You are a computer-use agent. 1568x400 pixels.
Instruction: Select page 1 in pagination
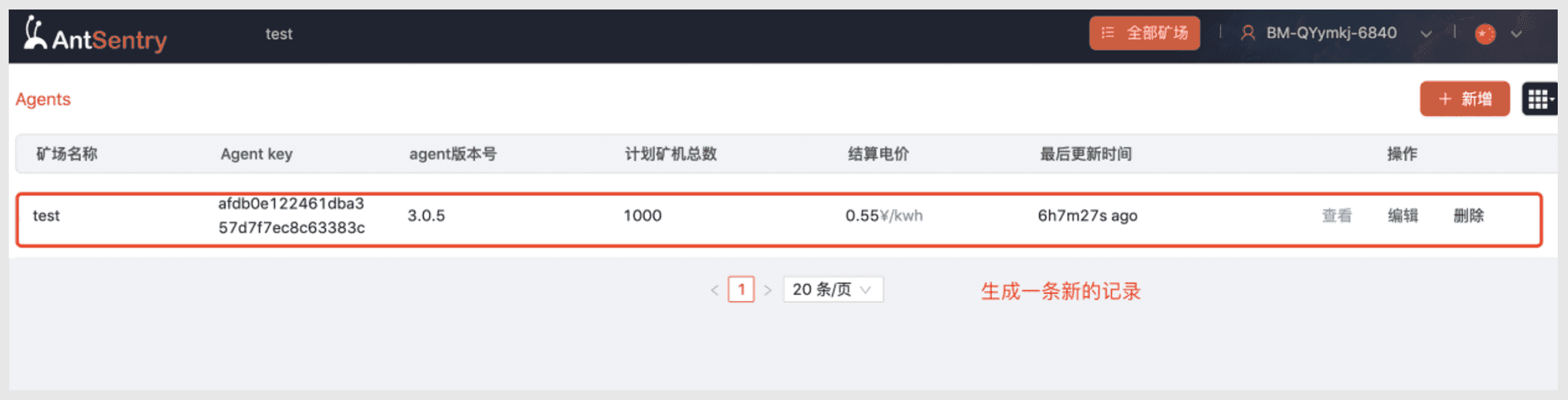pyautogui.click(x=741, y=290)
